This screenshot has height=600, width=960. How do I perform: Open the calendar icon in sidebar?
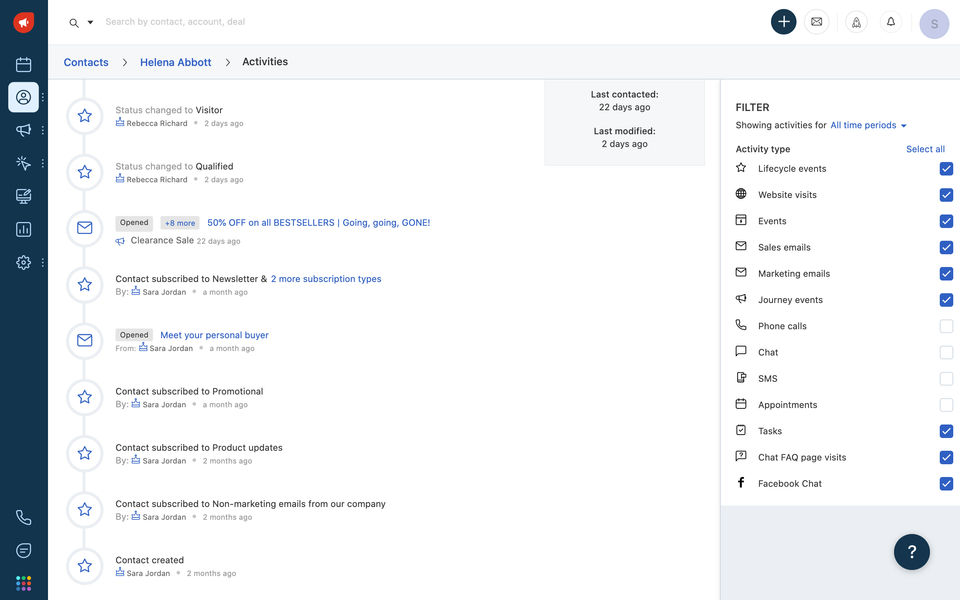click(23, 64)
